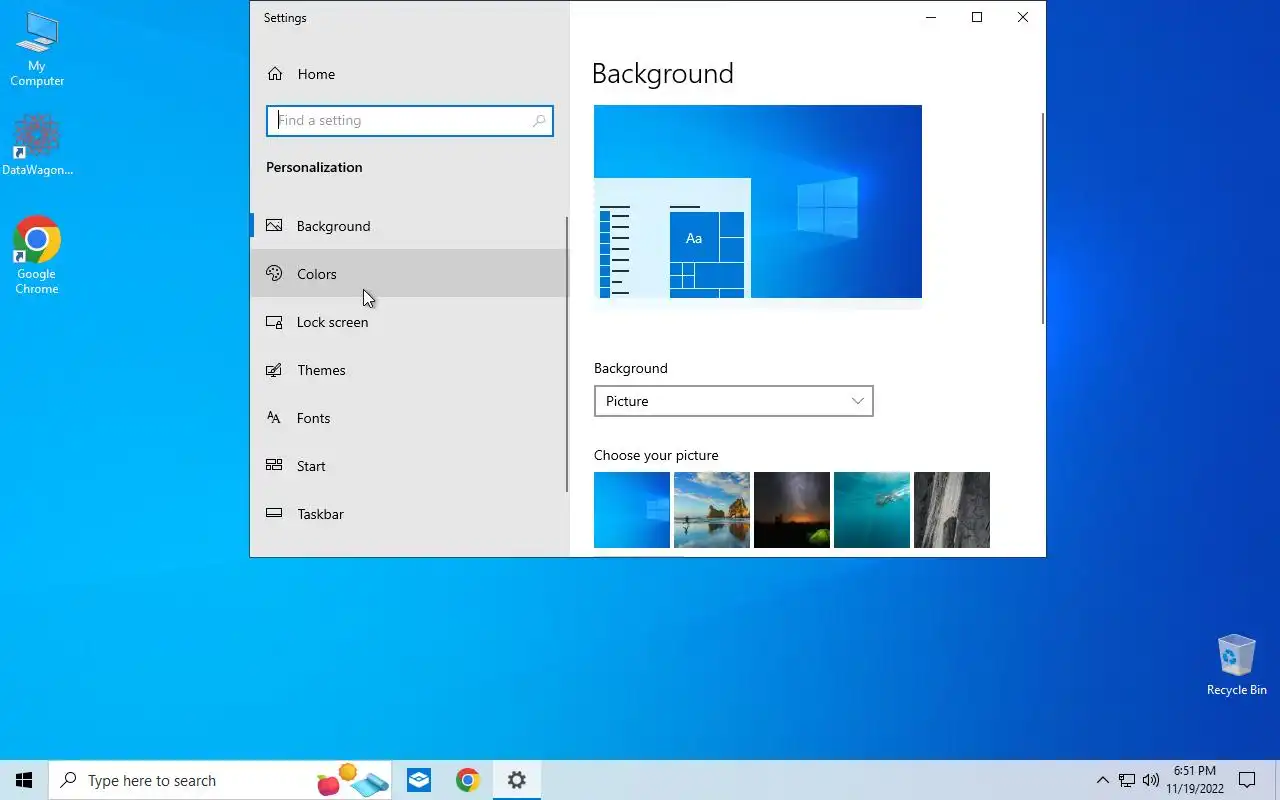Viewport: 1280px width, 800px height.
Task: Open the clock showing 6:51 PM
Action: [x=1194, y=780]
